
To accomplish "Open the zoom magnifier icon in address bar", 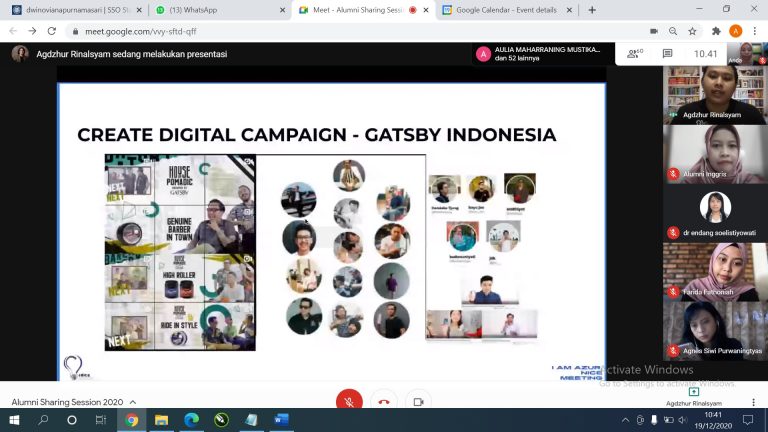I will click(x=673, y=31).
